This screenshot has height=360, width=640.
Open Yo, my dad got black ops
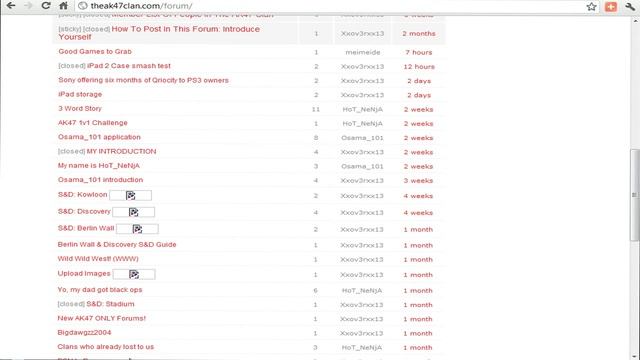pyautogui.click(x=100, y=290)
